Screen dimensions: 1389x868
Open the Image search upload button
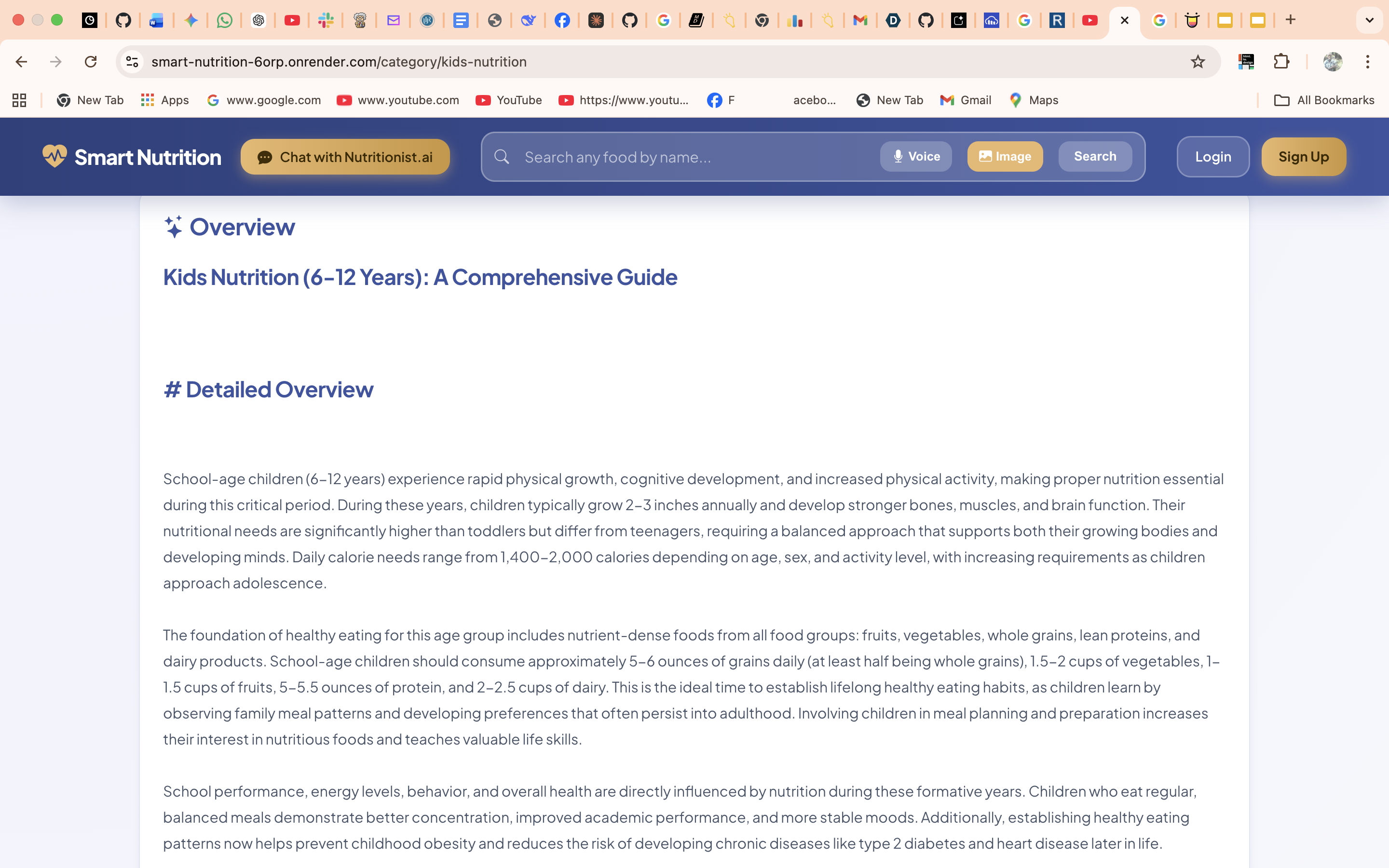tap(1005, 156)
